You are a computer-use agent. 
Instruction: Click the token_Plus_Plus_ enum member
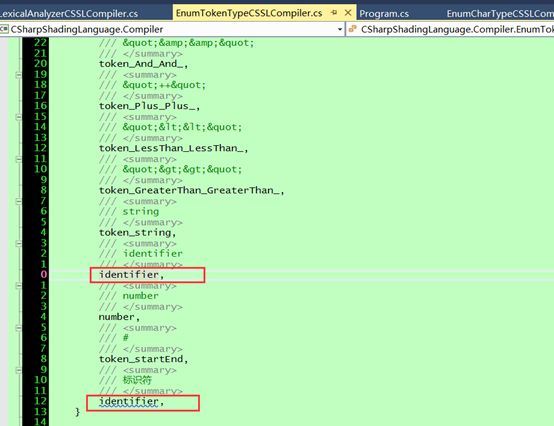point(149,106)
